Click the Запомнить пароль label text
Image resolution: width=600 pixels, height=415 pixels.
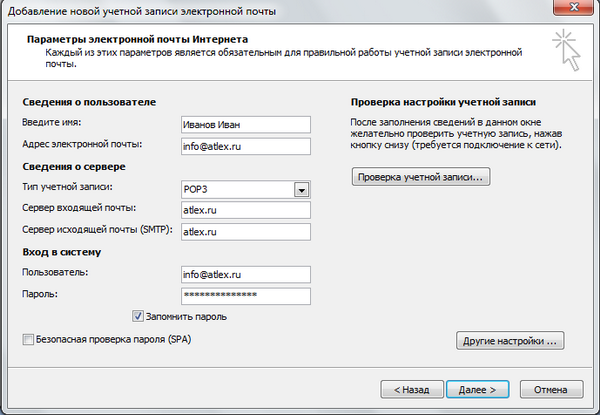click(186, 317)
